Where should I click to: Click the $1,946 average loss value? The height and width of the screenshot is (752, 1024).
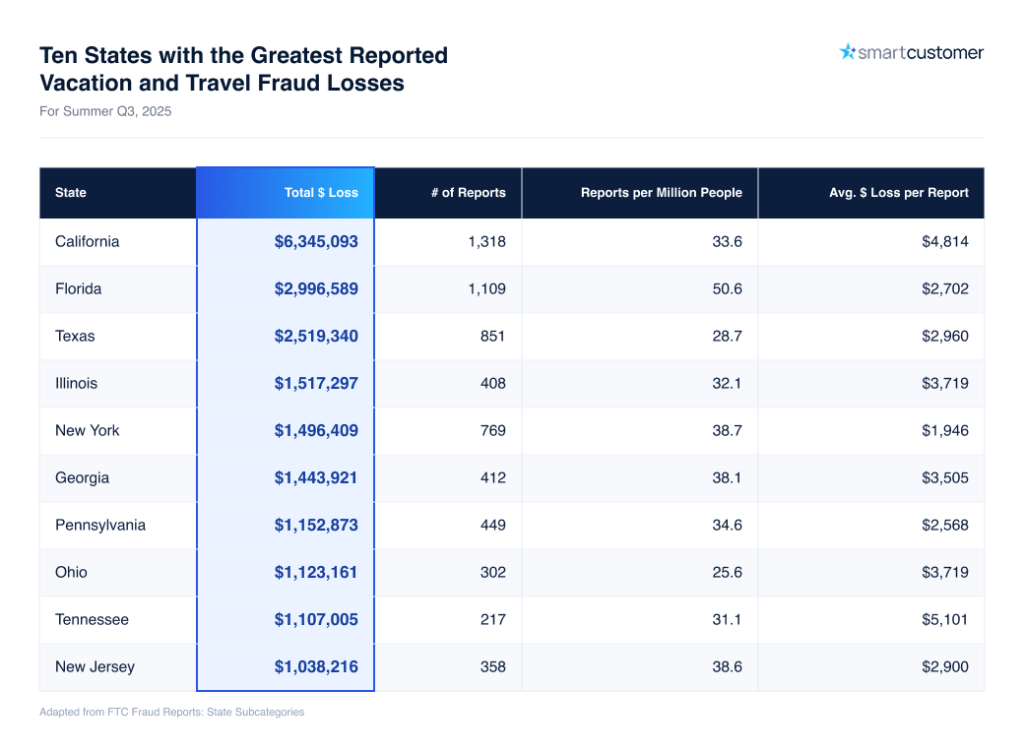tap(945, 431)
